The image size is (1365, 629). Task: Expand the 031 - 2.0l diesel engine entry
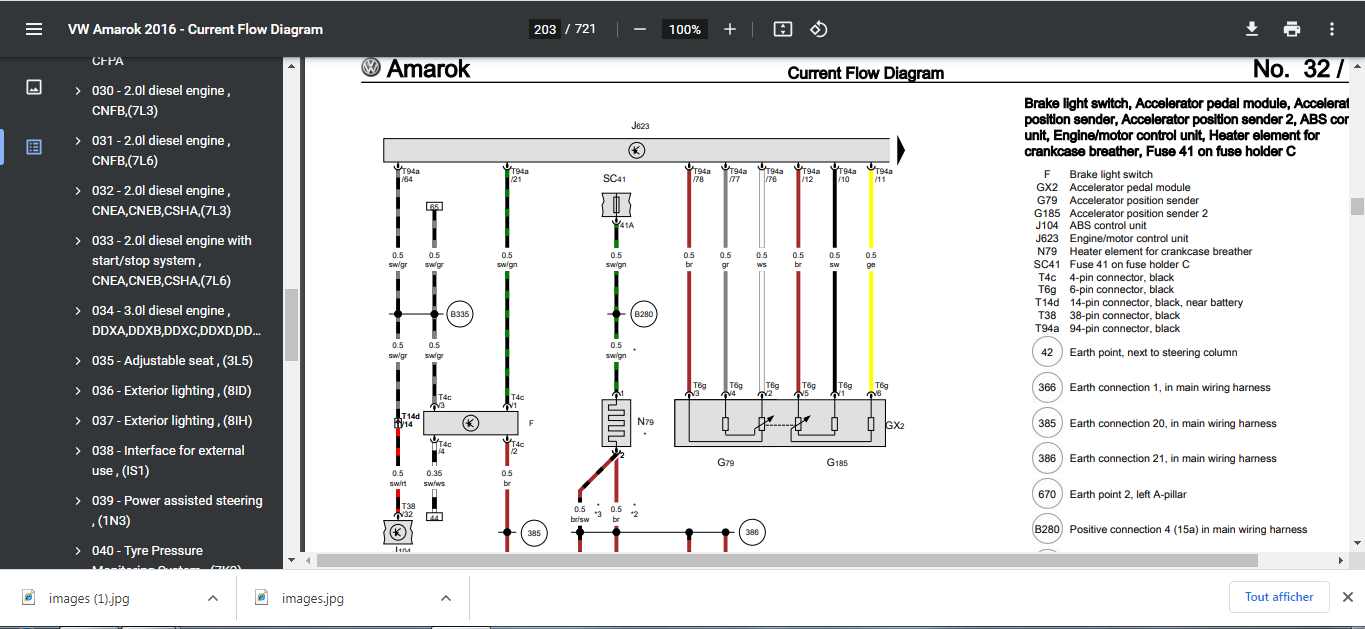[78, 141]
